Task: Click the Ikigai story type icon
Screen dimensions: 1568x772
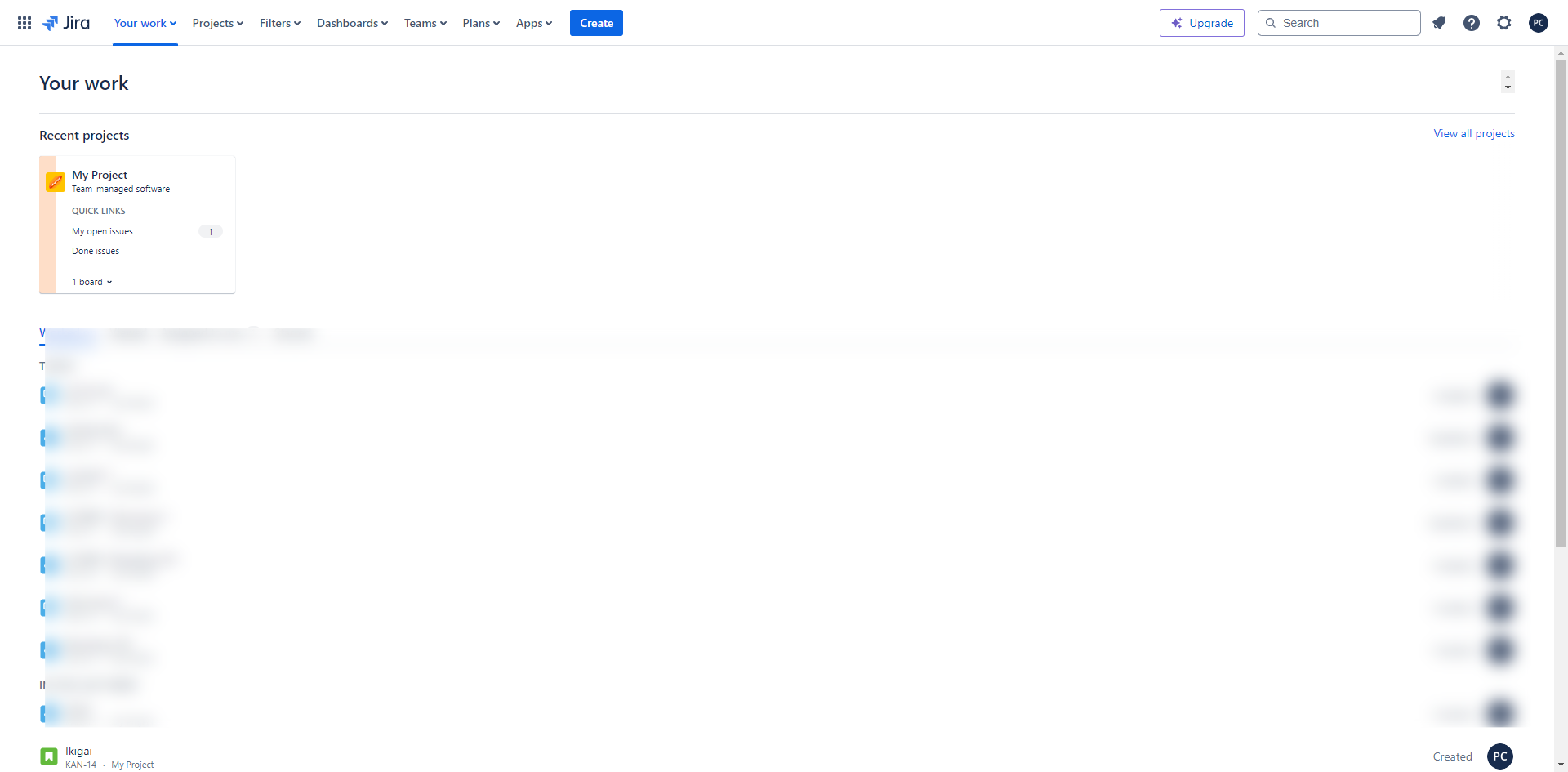Action: click(49, 756)
